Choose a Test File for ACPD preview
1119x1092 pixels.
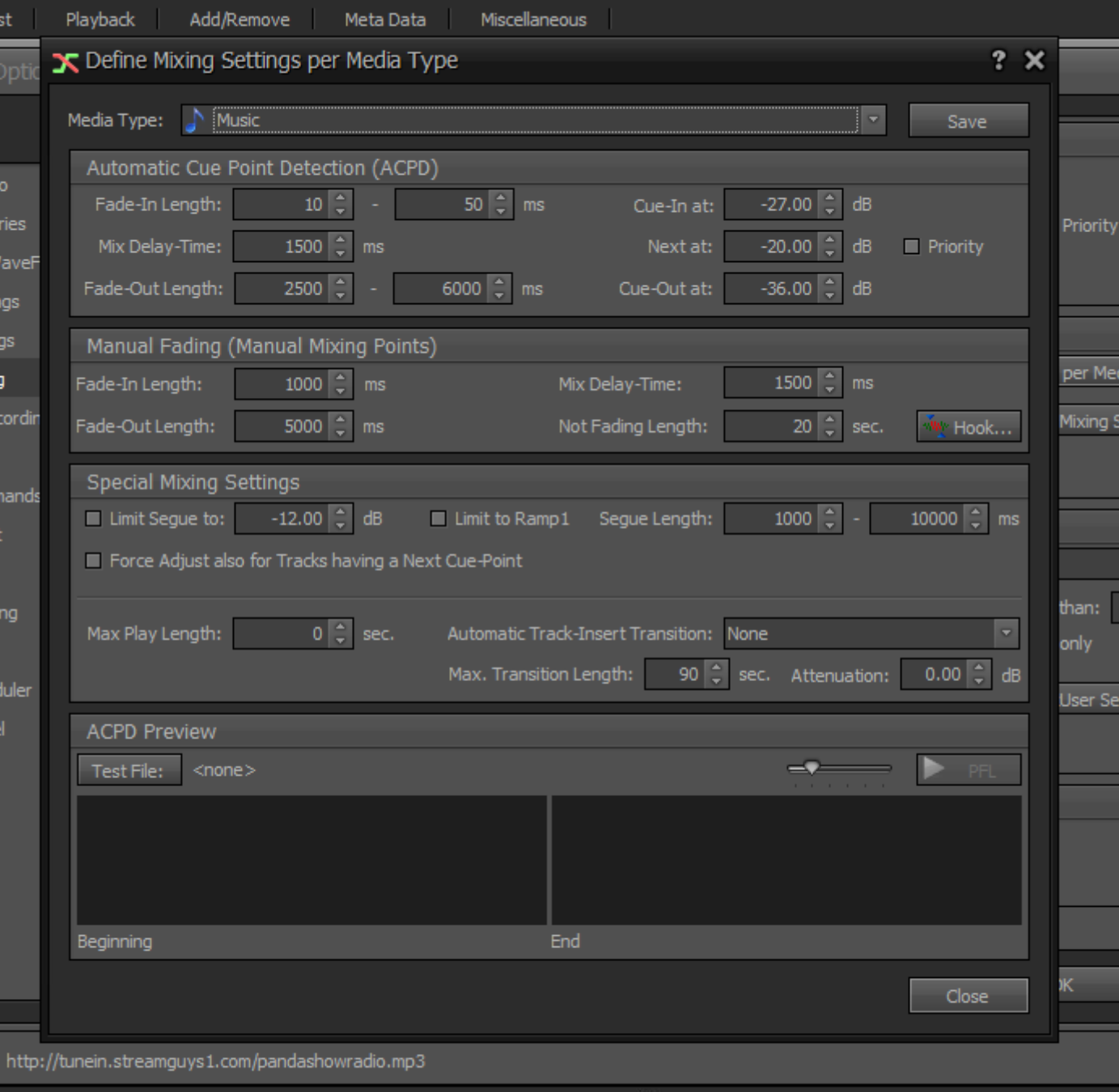(x=129, y=770)
